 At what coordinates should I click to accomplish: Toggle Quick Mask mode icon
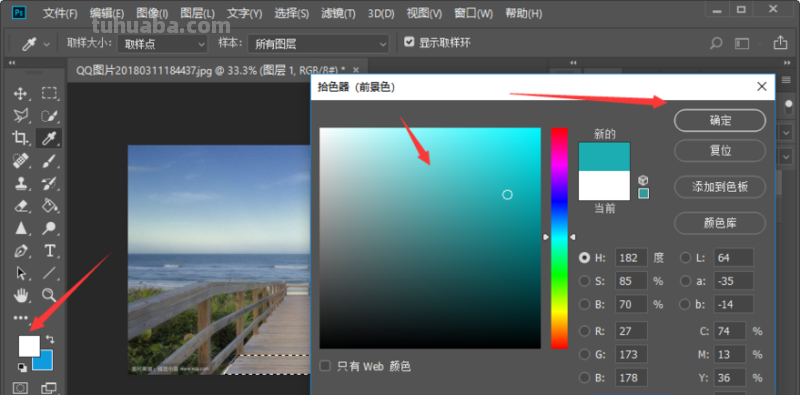pos(20,388)
